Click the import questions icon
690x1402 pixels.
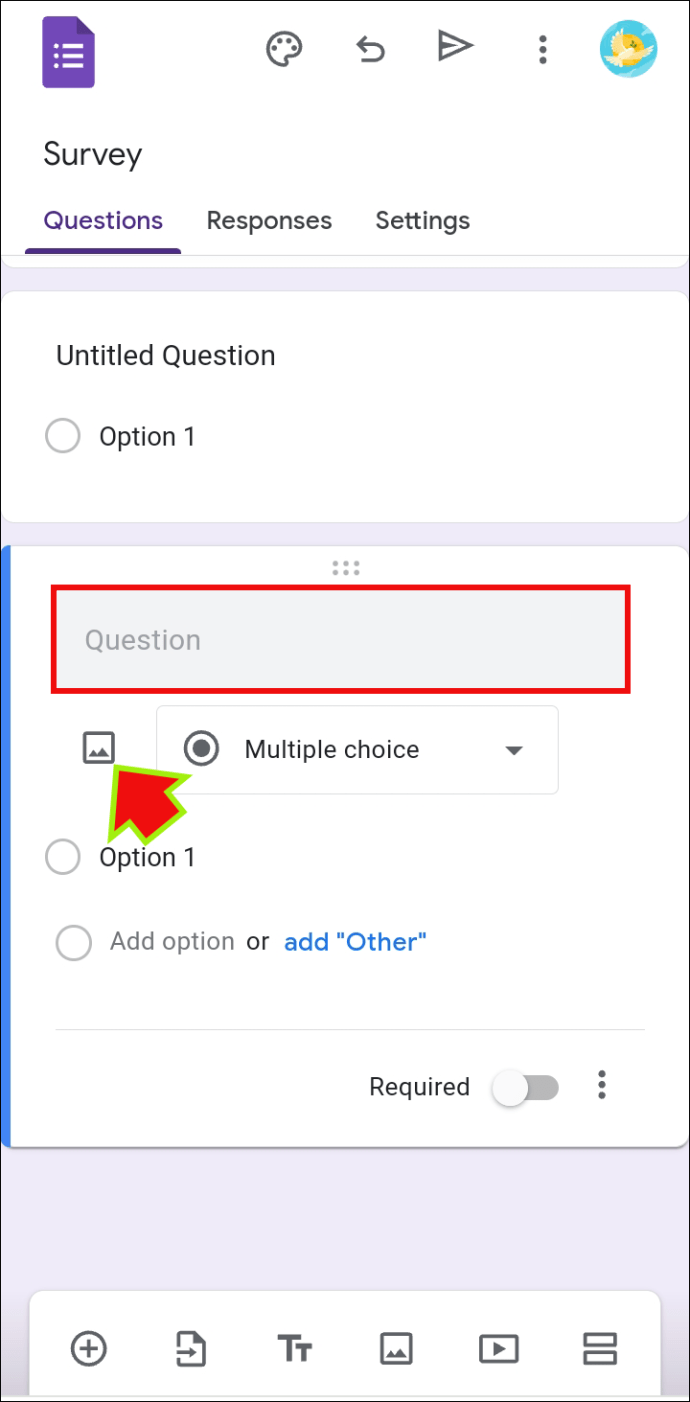tap(191, 1349)
